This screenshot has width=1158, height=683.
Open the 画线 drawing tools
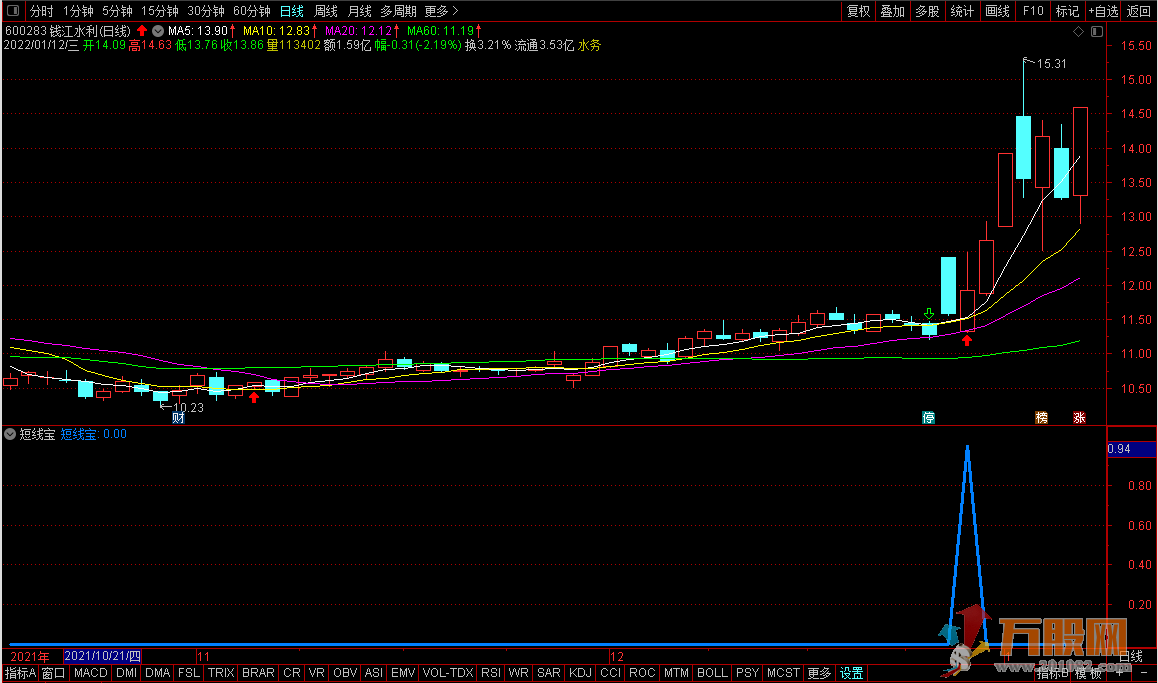pyautogui.click(x=997, y=12)
